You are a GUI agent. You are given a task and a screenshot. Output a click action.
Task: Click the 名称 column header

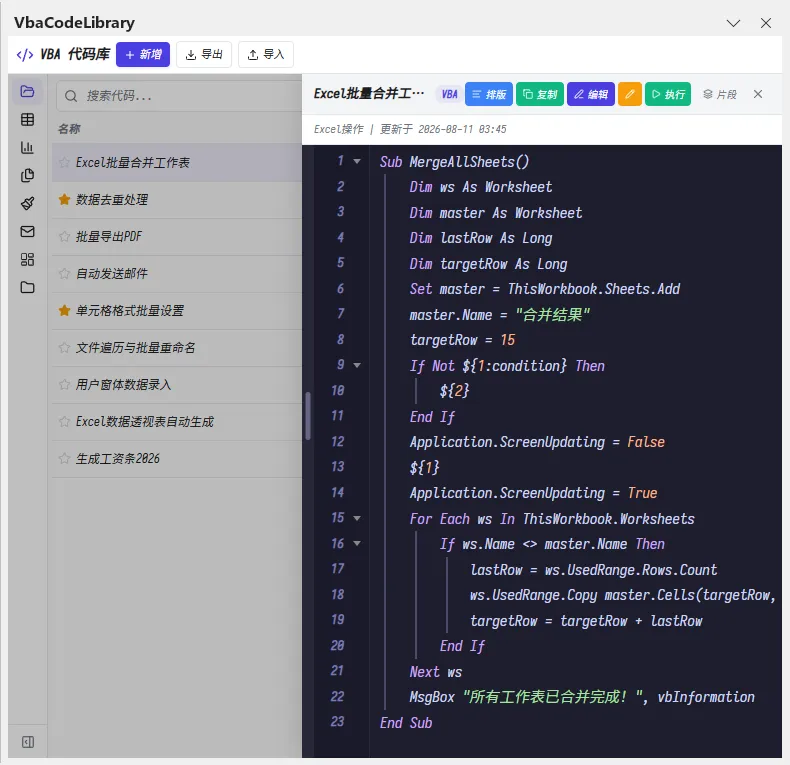click(69, 129)
